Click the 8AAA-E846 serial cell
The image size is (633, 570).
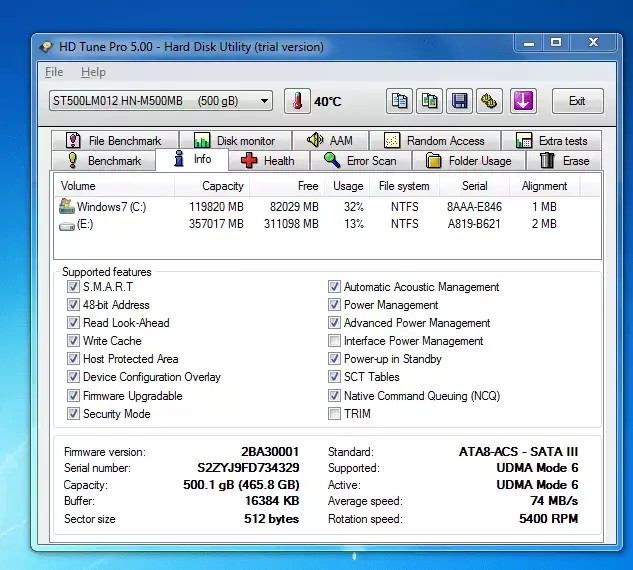click(x=474, y=207)
